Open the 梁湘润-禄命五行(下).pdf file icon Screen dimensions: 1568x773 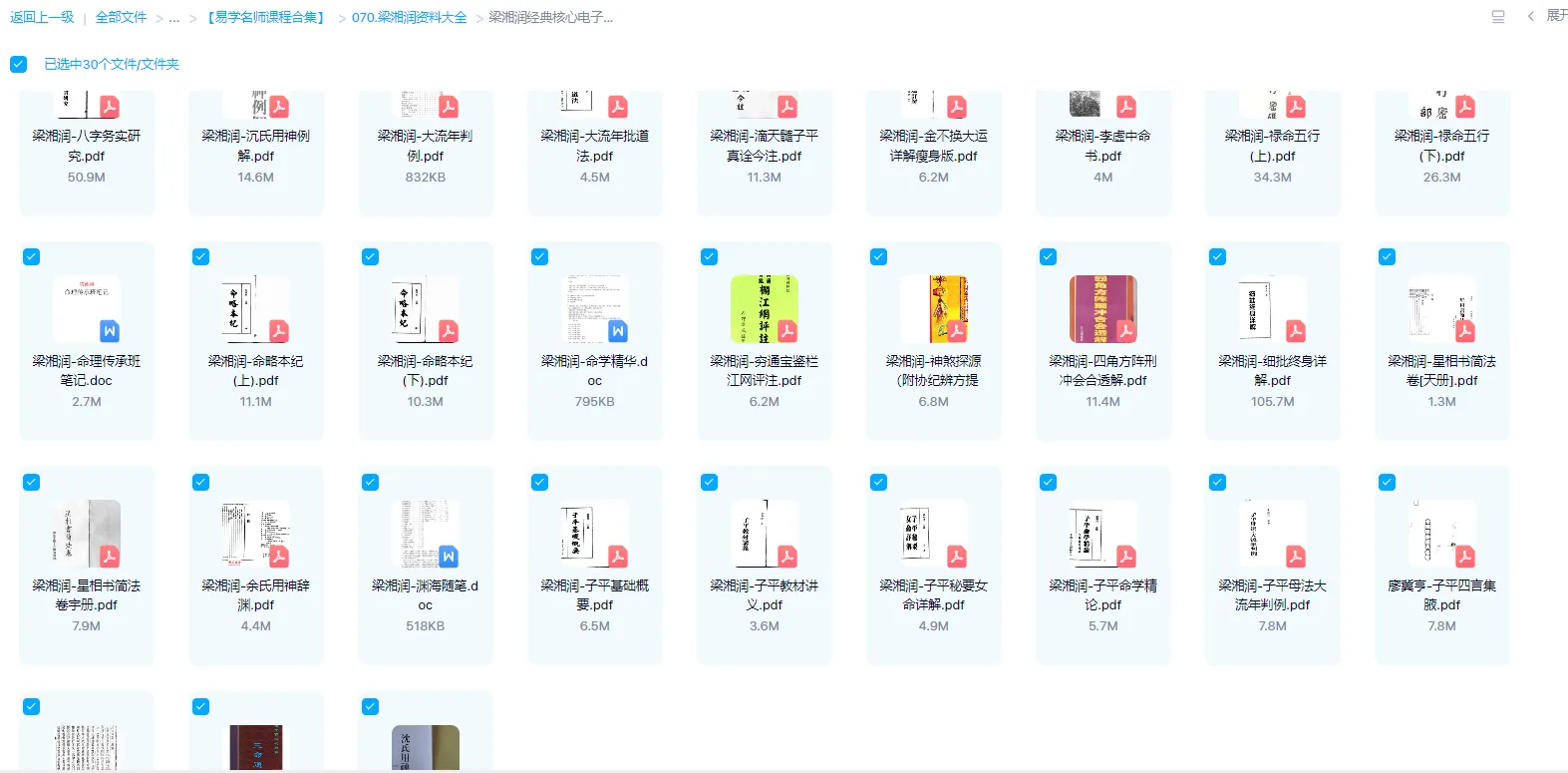[1442, 105]
